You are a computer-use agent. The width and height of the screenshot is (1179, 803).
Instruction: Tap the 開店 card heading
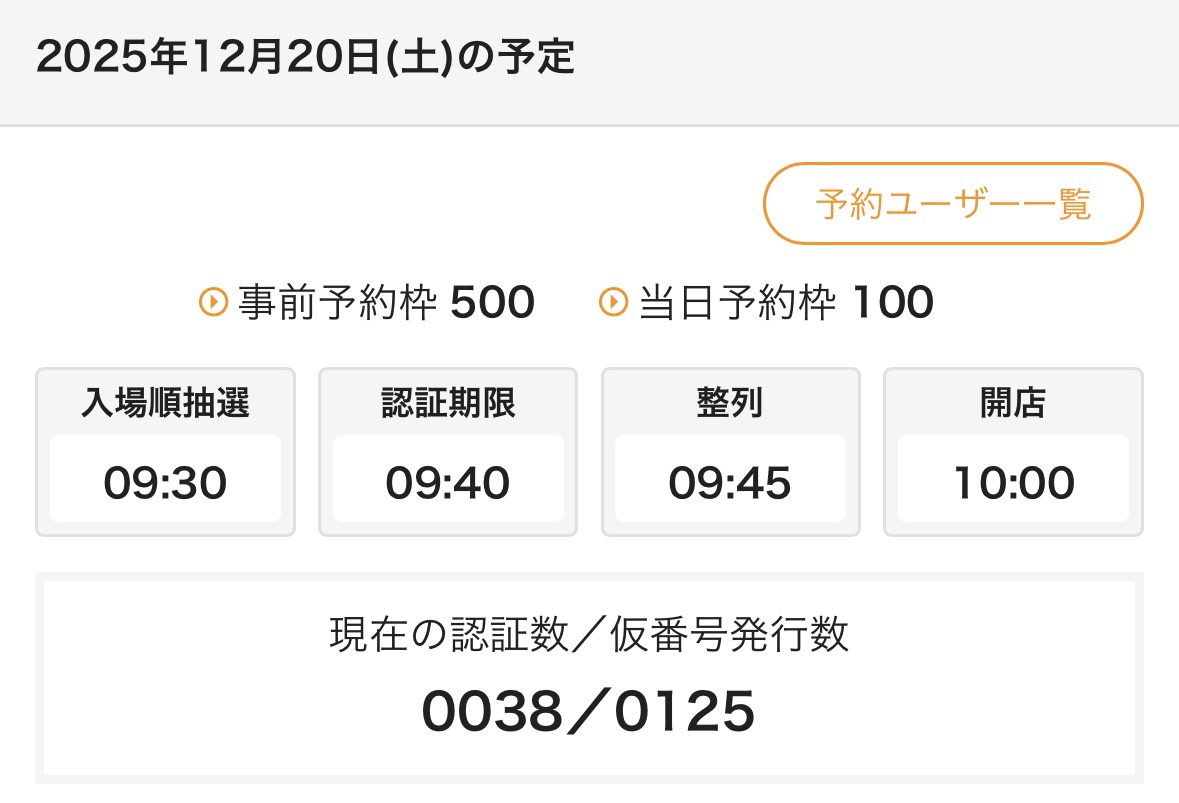1013,403
